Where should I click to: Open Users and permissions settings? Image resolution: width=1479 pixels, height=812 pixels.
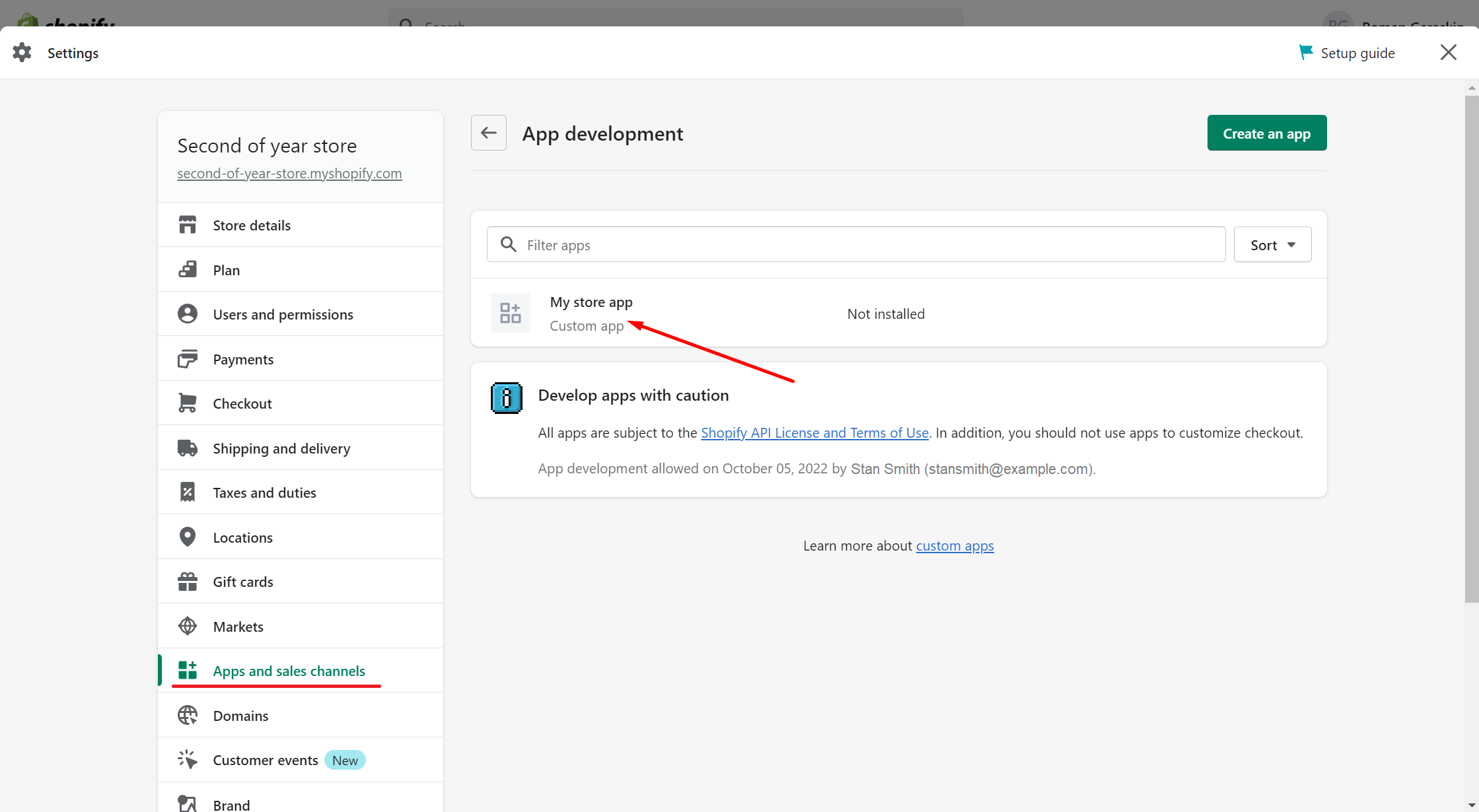pos(283,314)
